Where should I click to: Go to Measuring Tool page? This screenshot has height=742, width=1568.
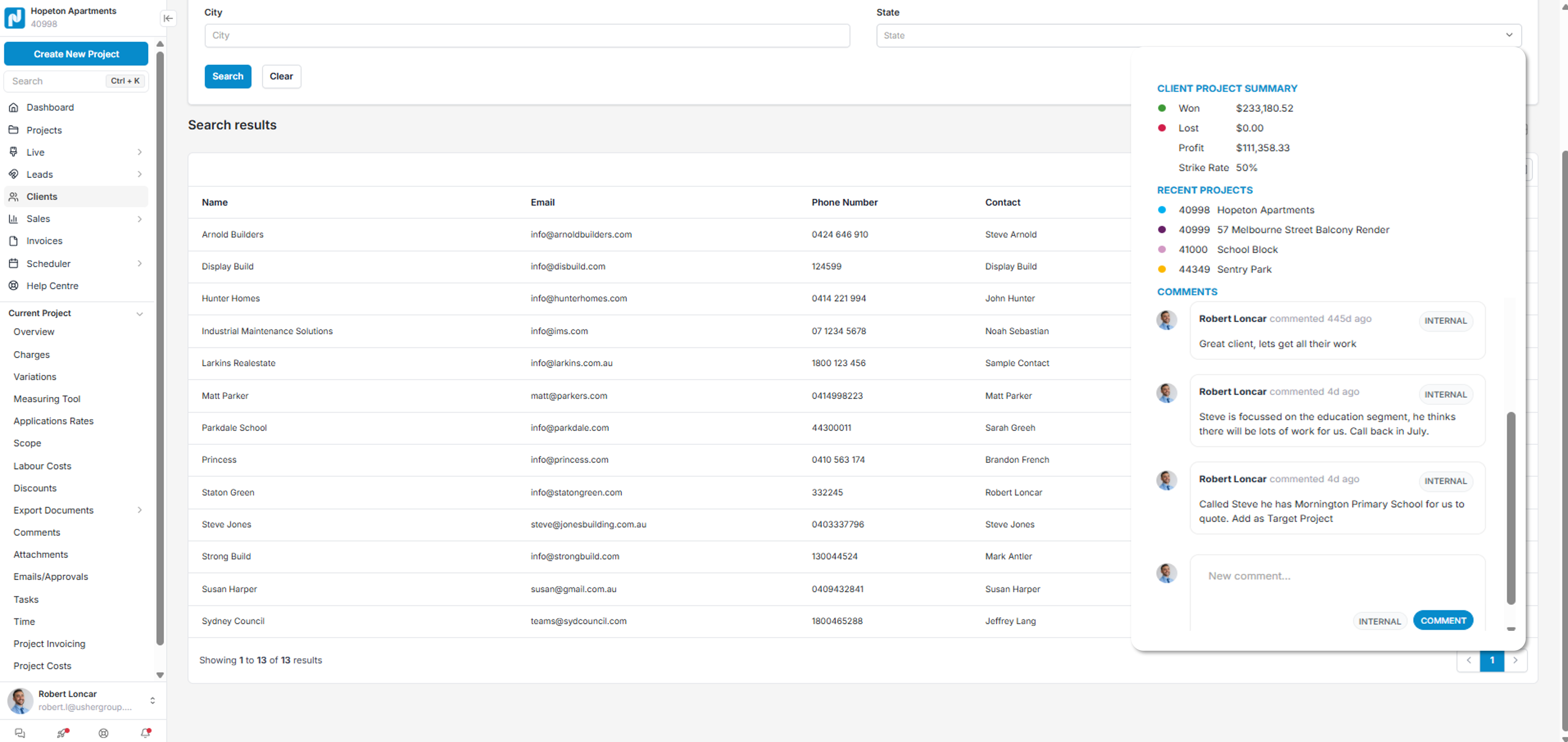coord(47,399)
